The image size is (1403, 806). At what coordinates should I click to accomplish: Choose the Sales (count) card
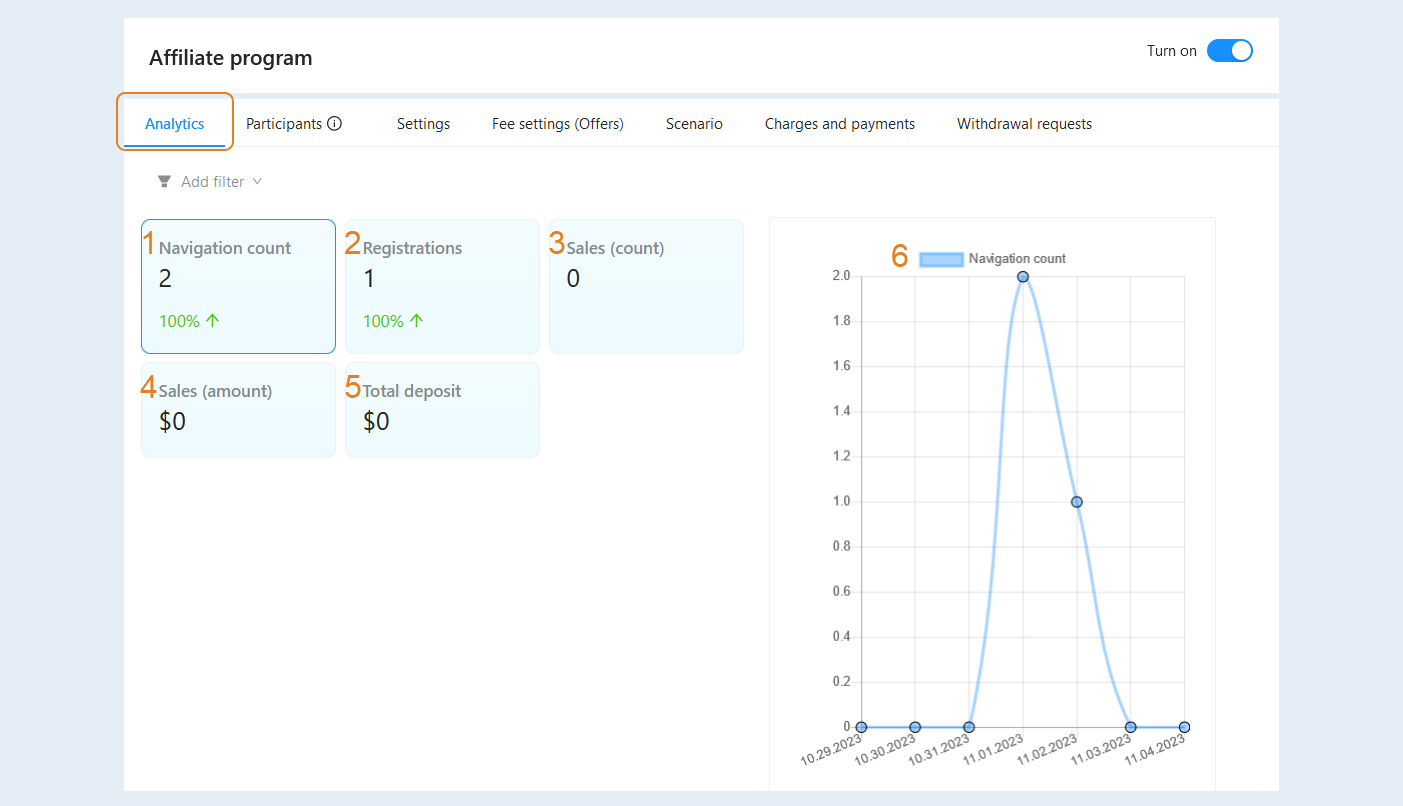(646, 286)
